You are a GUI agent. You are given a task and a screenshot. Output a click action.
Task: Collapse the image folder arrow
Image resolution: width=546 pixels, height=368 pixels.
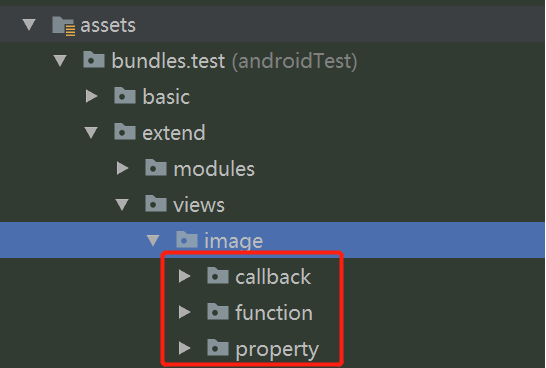click(x=153, y=241)
